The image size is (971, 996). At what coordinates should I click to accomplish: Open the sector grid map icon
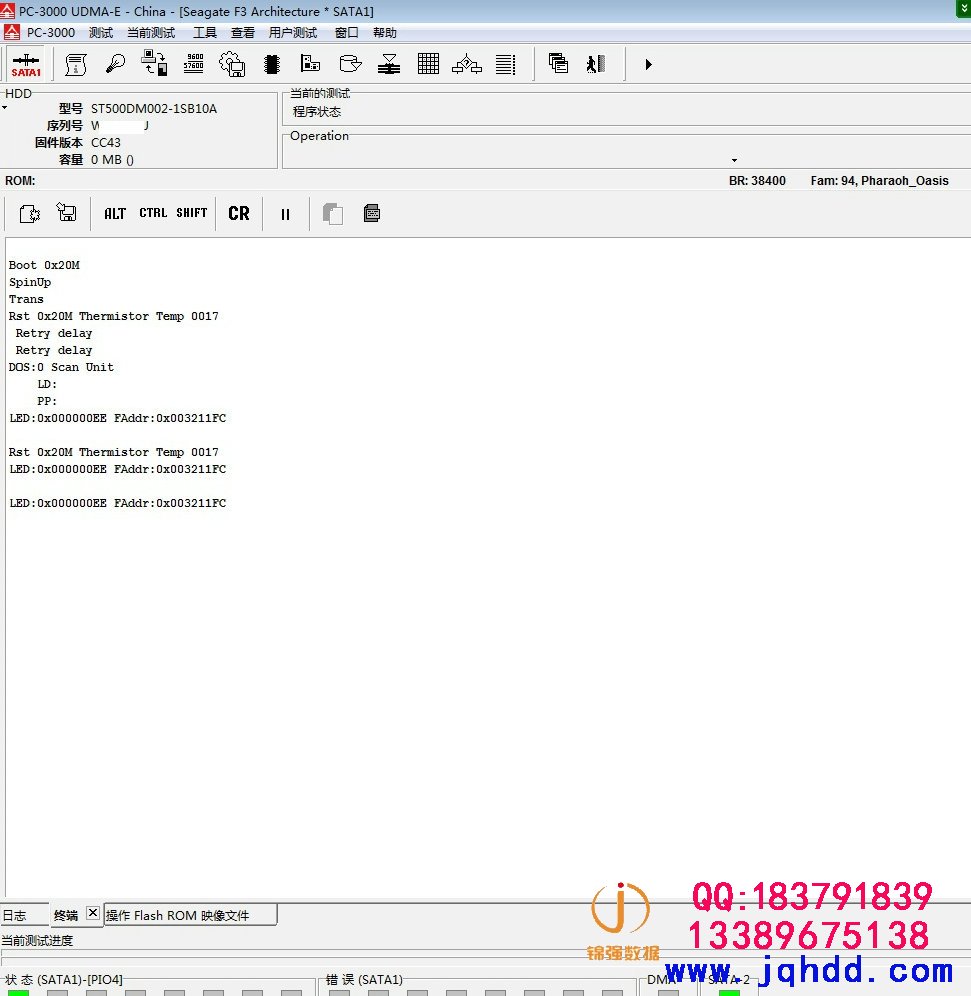click(x=428, y=64)
